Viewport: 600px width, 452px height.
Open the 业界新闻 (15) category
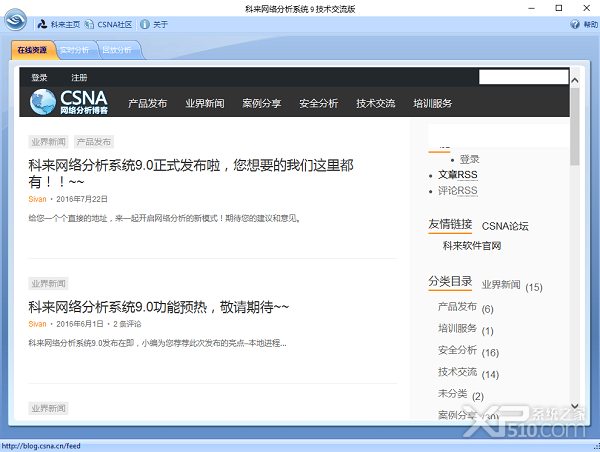(x=501, y=285)
